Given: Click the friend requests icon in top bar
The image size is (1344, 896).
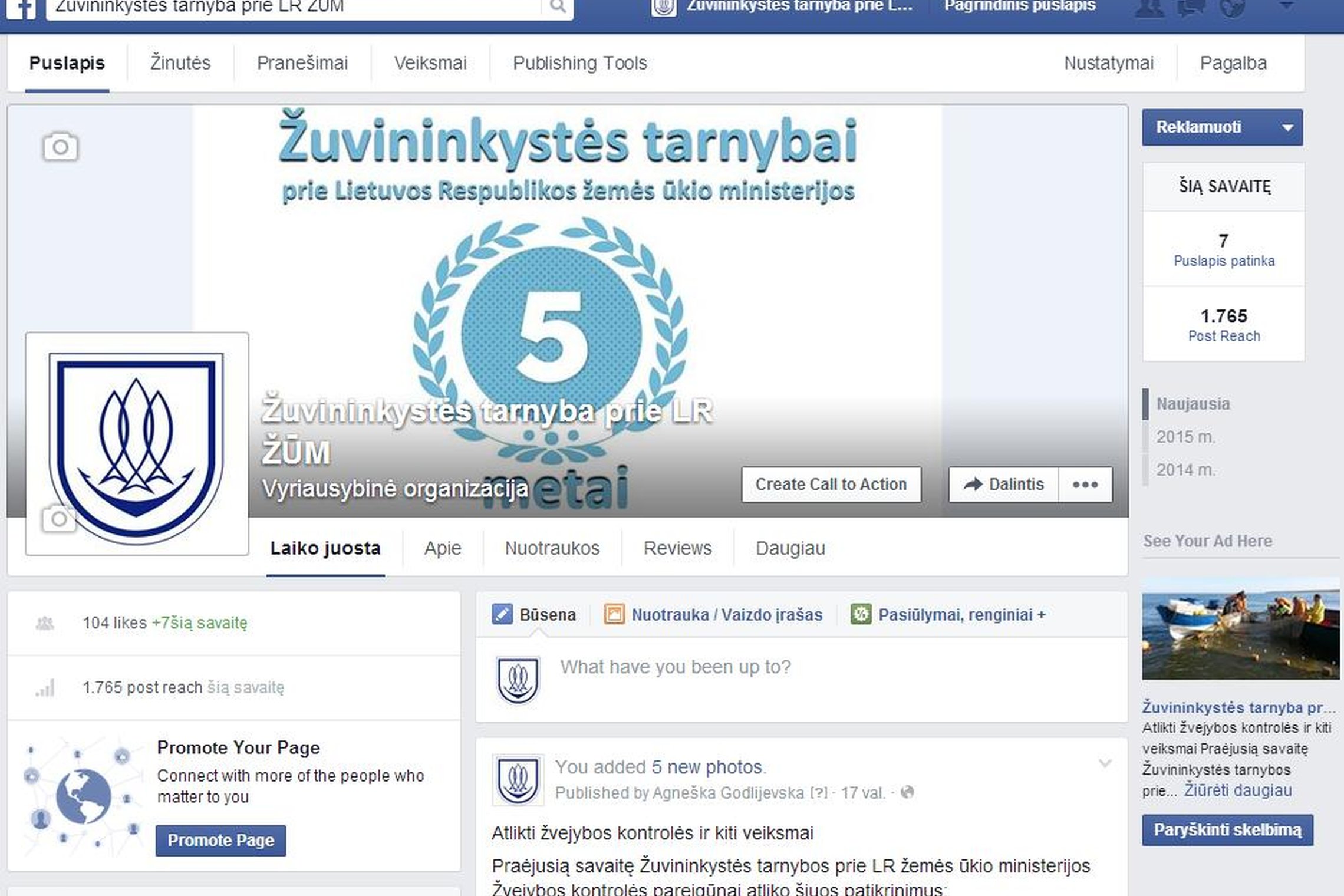Looking at the screenshot, I should tap(1150, 8).
